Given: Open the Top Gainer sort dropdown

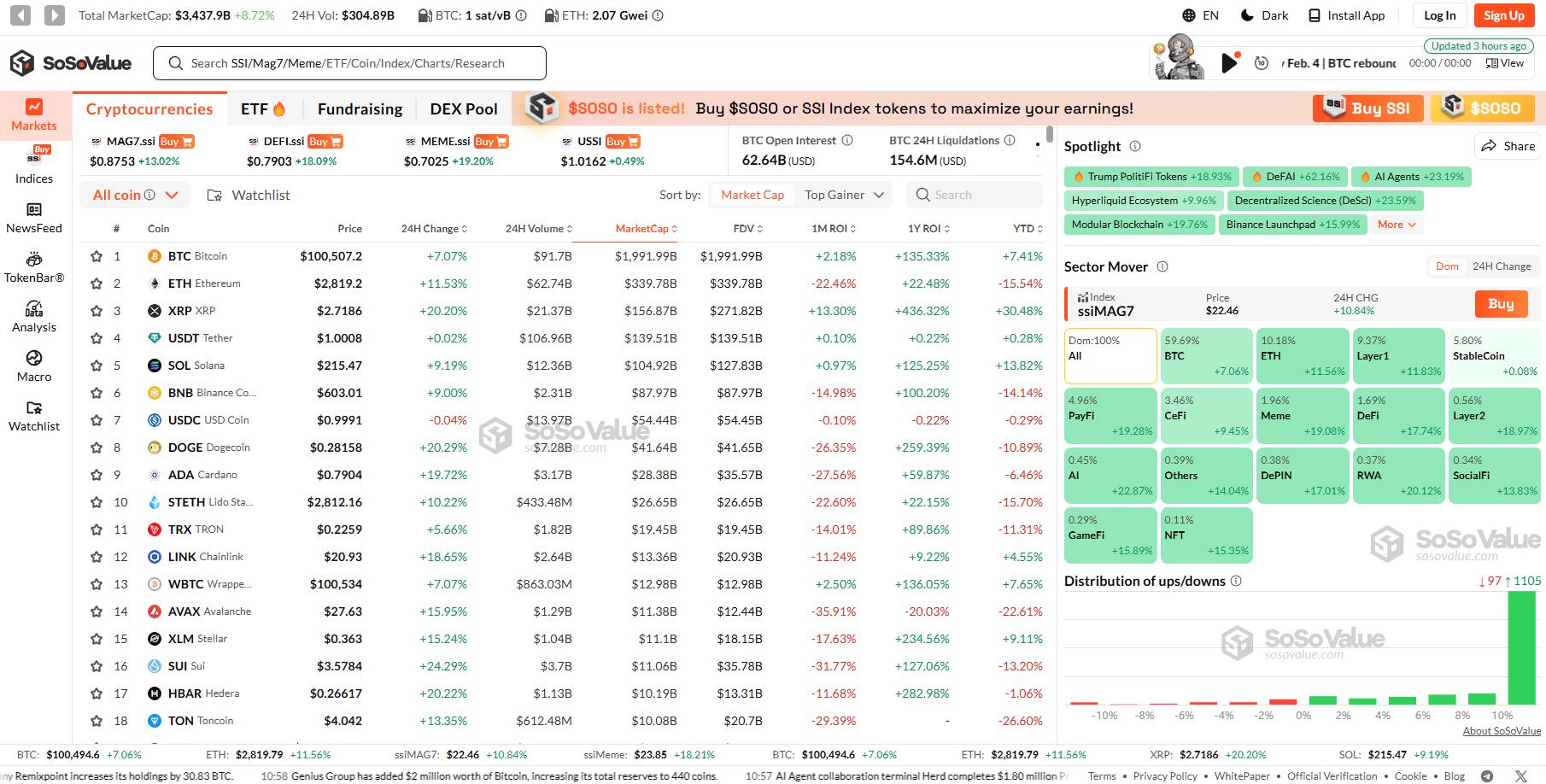Looking at the screenshot, I should point(844,195).
